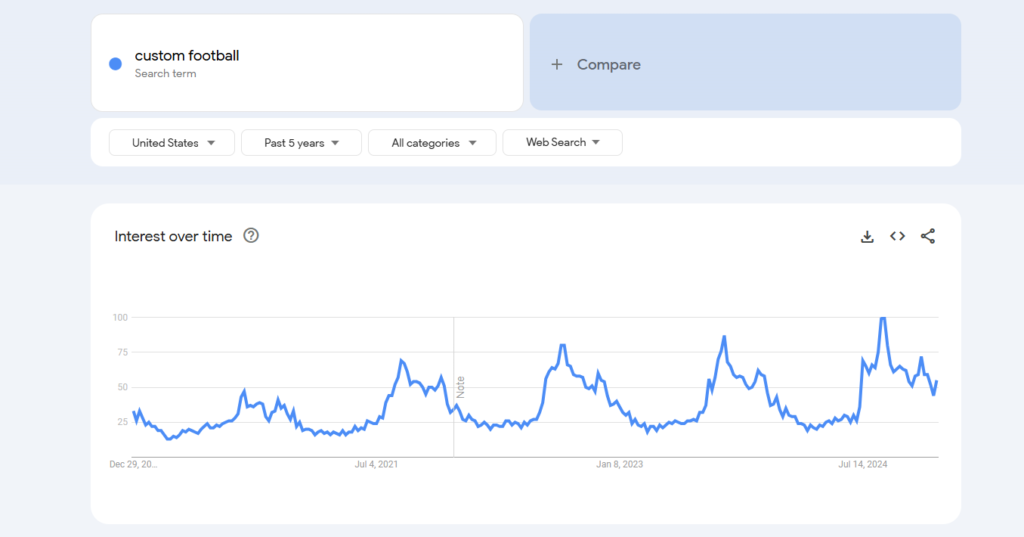Click the Search term subtitle text
The image size is (1024, 537).
165,74
